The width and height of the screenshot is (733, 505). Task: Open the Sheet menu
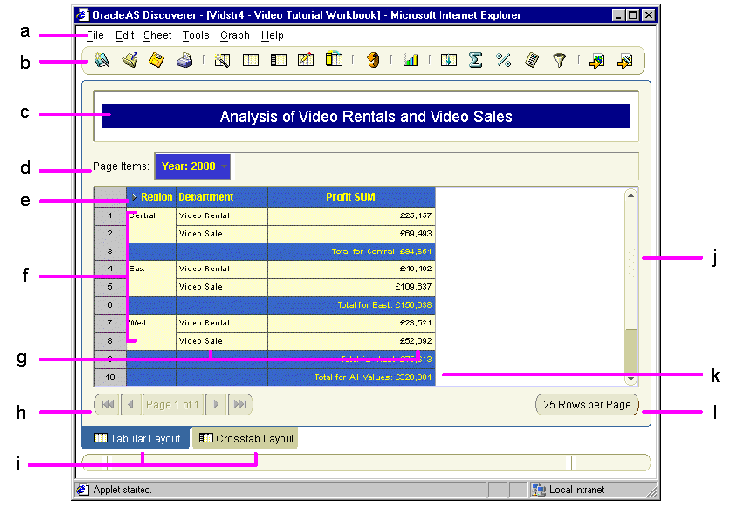157,36
